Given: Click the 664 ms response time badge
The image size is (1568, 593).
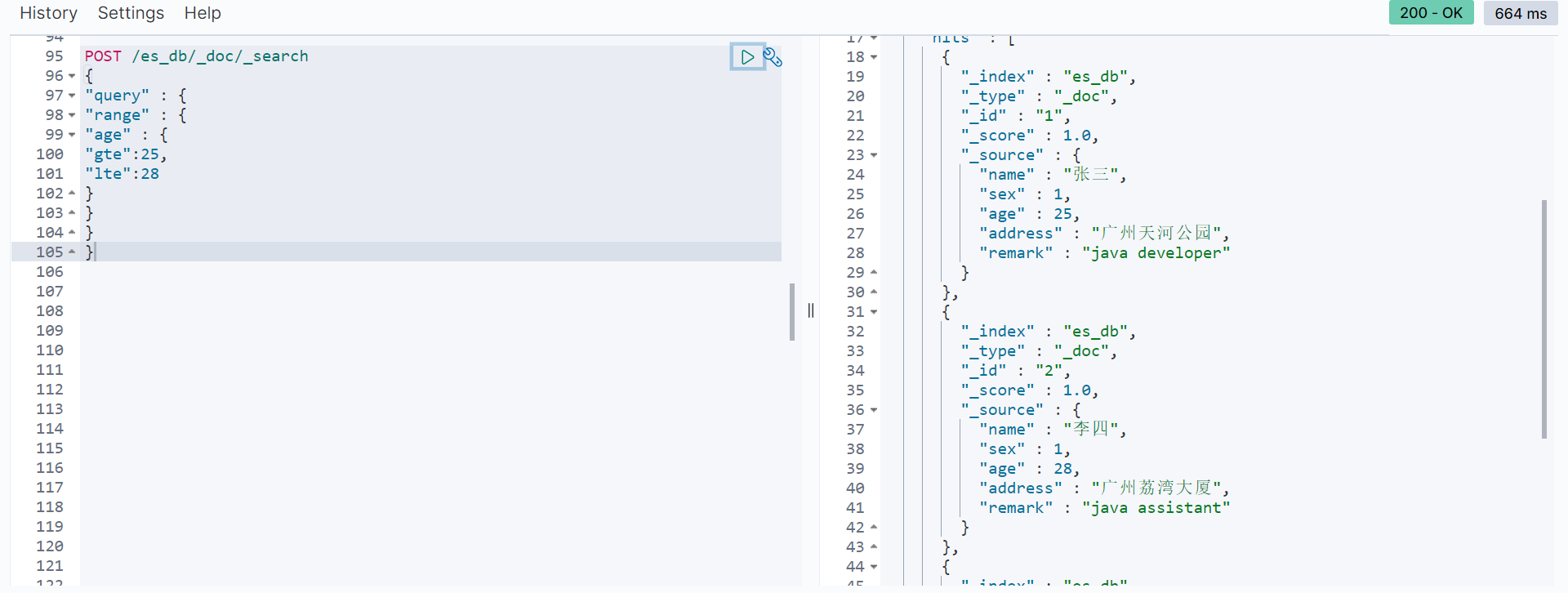Looking at the screenshot, I should point(1521,13).
